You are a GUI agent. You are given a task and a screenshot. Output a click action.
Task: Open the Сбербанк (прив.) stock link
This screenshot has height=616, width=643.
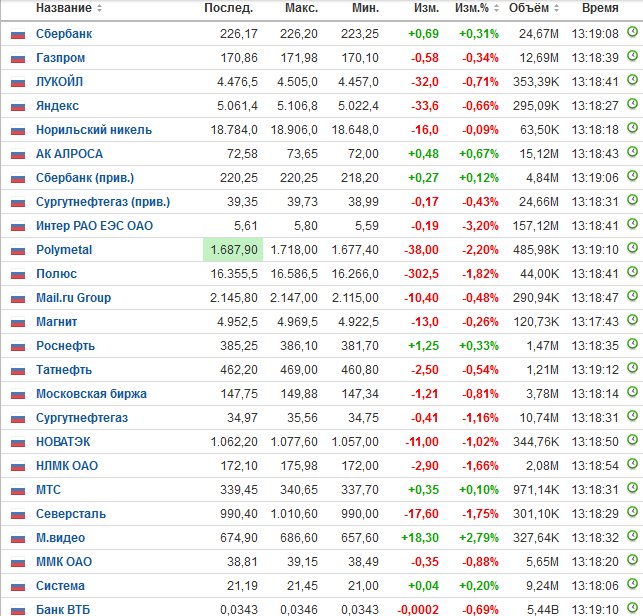[x=85, y=178]
